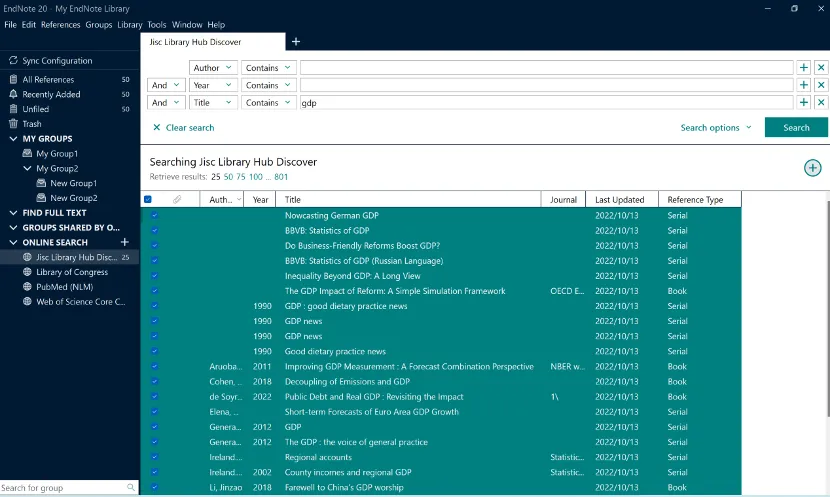Remove the Author search row

click(x=821, y=68)
